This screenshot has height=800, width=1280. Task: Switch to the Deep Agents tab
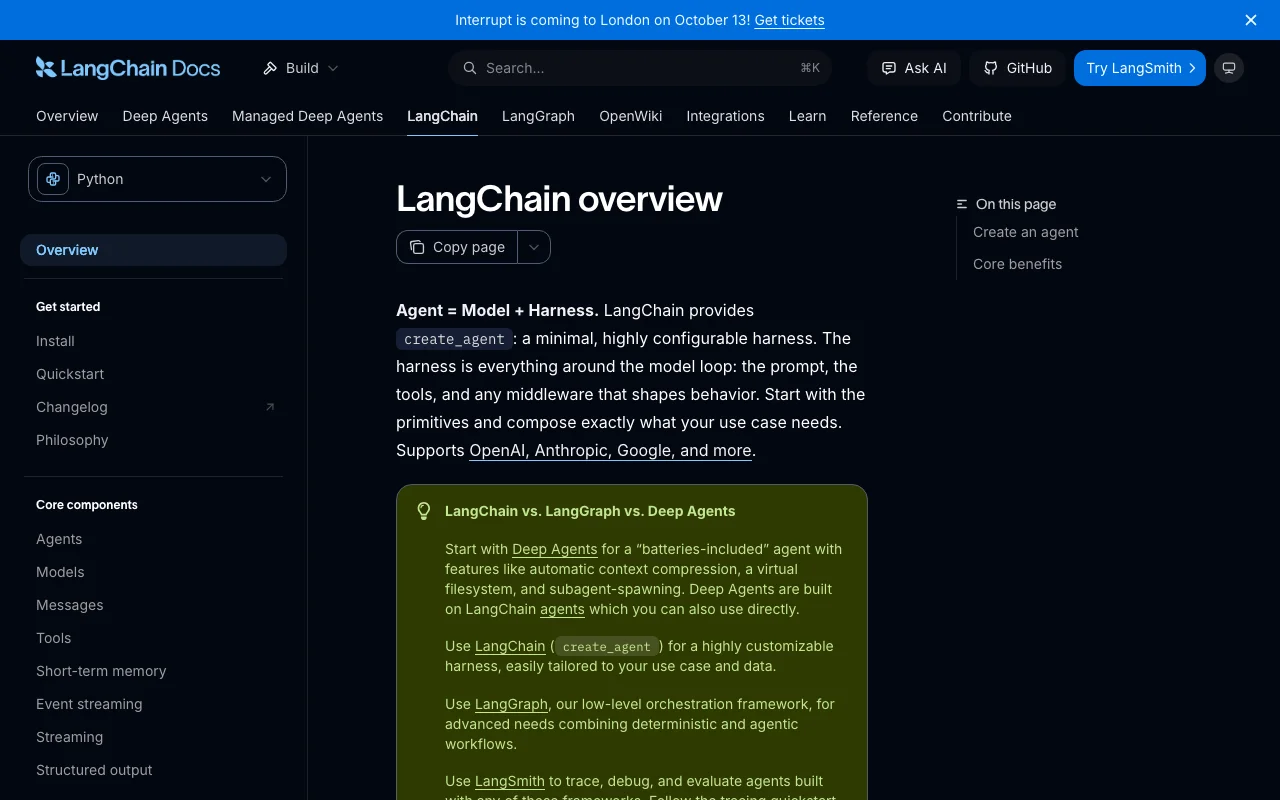[x=165, y=116]
